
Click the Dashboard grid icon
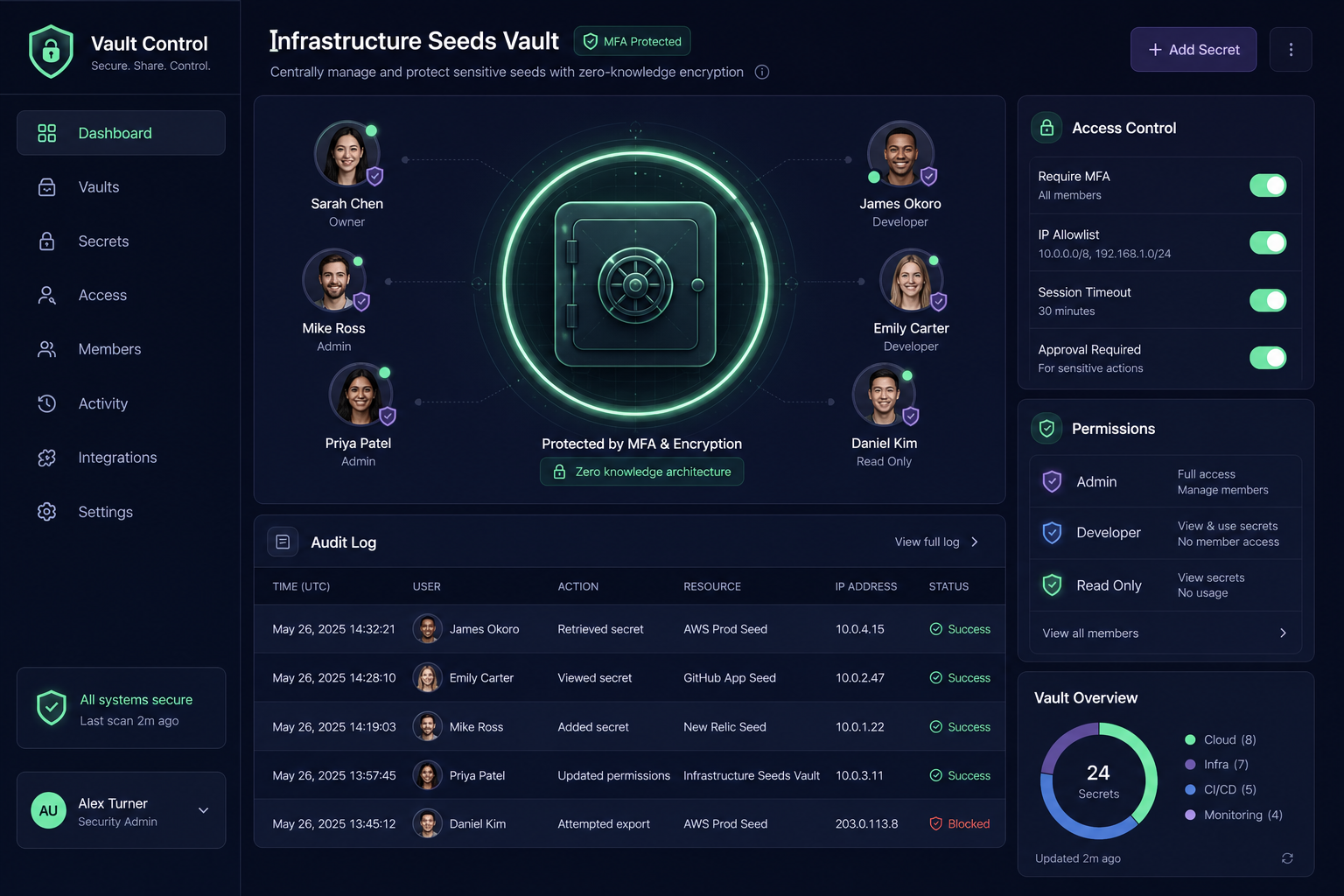pos(47,133)
